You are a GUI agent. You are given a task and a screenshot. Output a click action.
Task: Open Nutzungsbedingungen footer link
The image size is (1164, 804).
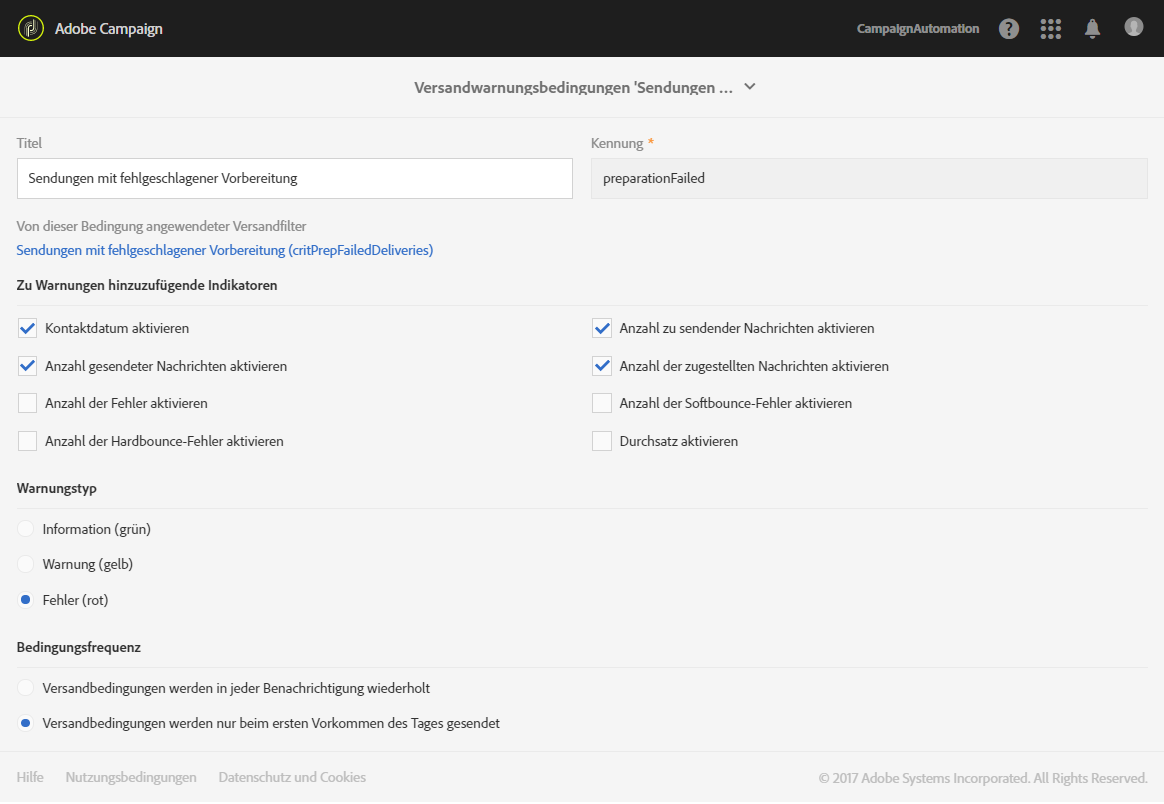(131, 777)
